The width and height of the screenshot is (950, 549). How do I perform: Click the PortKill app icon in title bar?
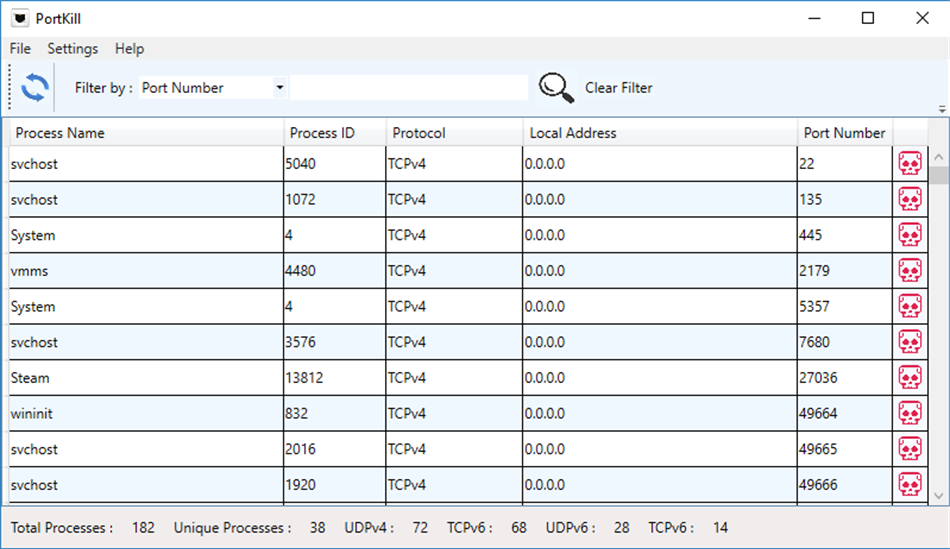20,19
